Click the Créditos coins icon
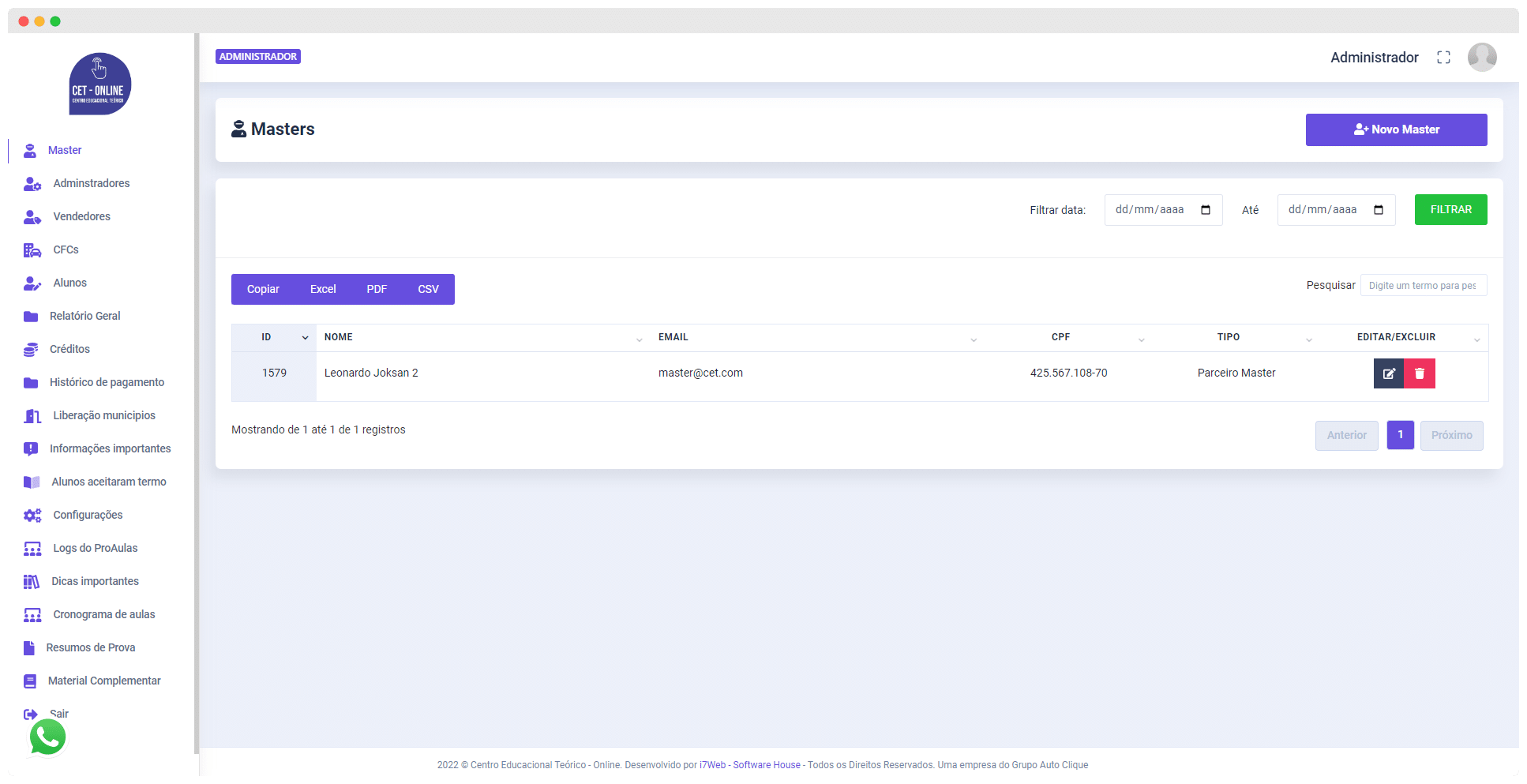This screenshot has width=1527, height=784. 31,350
